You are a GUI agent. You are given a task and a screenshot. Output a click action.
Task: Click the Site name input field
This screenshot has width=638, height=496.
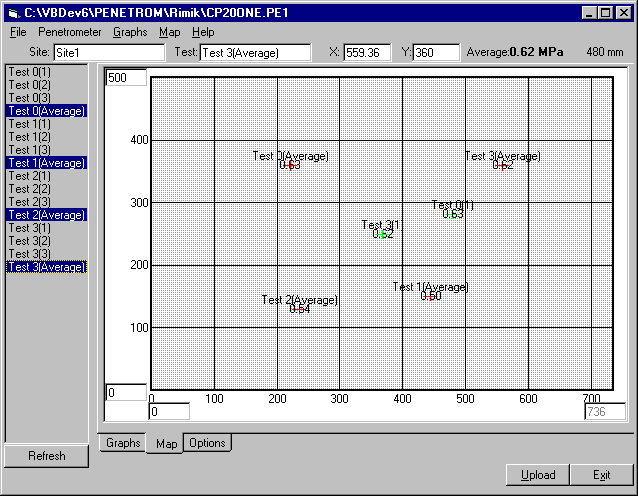108,52
